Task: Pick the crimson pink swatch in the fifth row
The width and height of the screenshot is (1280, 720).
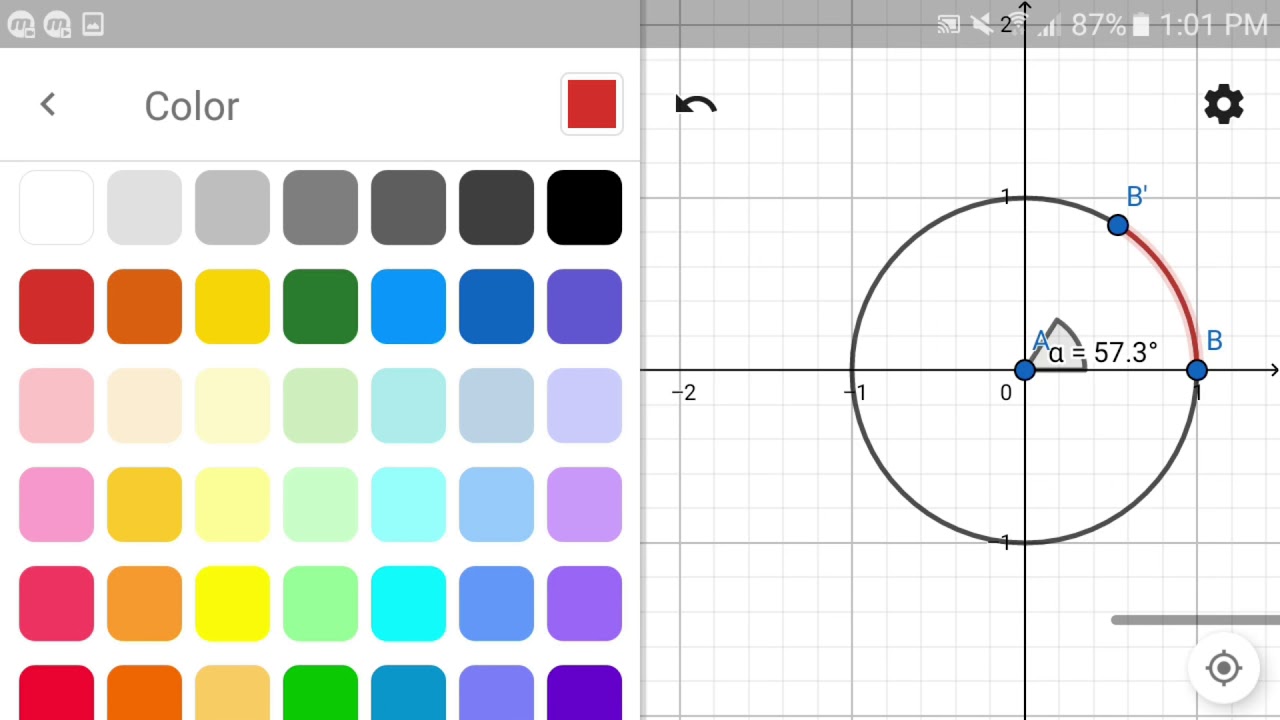Action: [56, 603]
